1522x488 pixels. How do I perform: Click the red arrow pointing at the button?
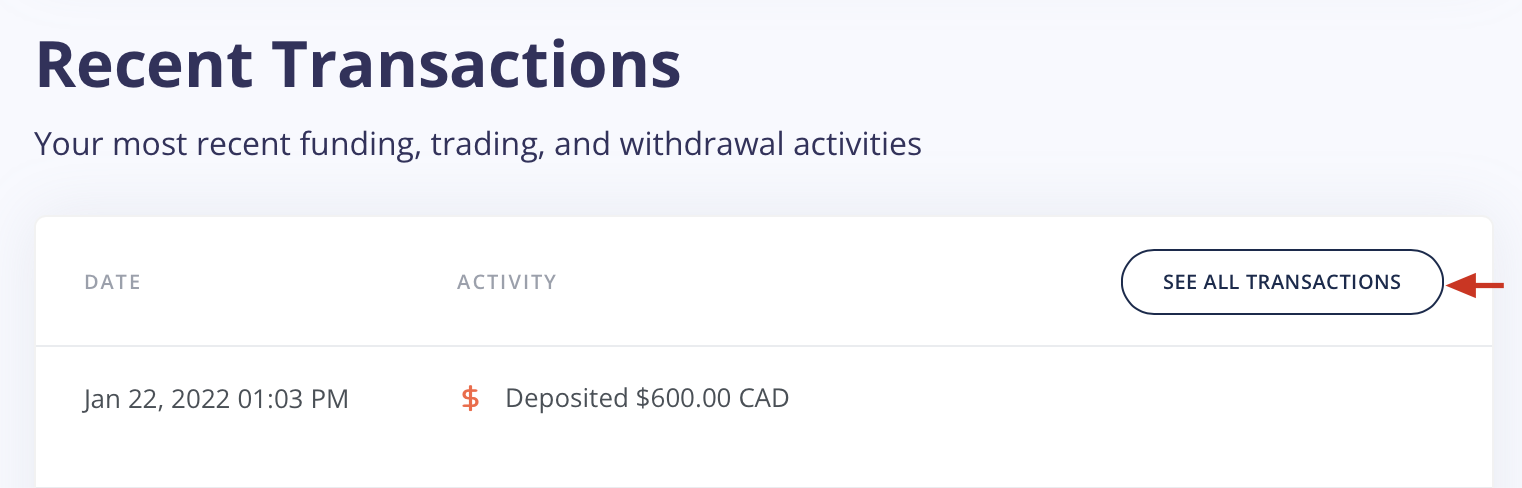click(1476, 286)
